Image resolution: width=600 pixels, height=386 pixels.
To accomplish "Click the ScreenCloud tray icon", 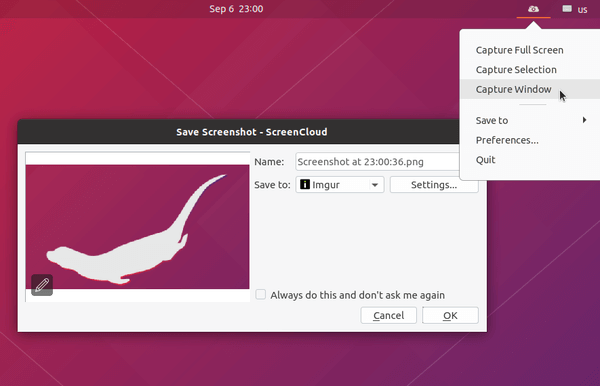I will (x=533, y=9).
